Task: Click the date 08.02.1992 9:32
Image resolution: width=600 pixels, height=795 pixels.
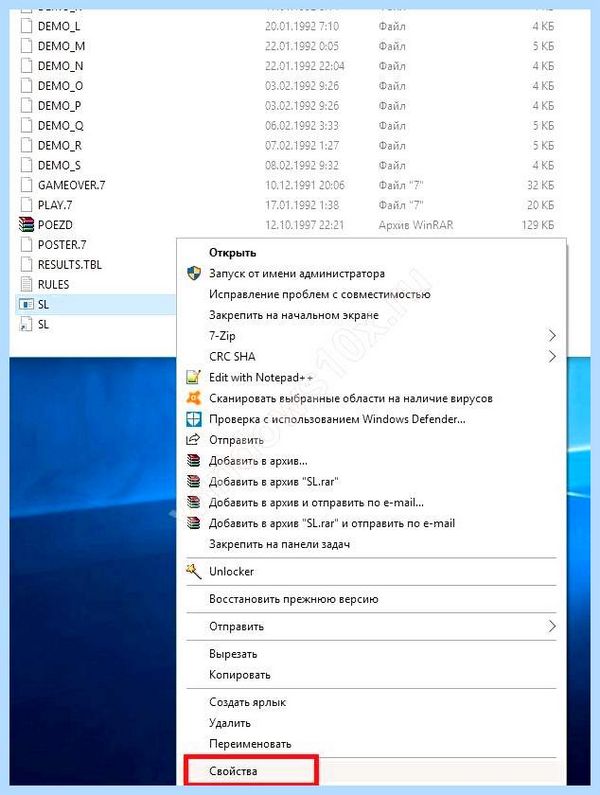Action: pyautogui.click(x=302, y=165)
